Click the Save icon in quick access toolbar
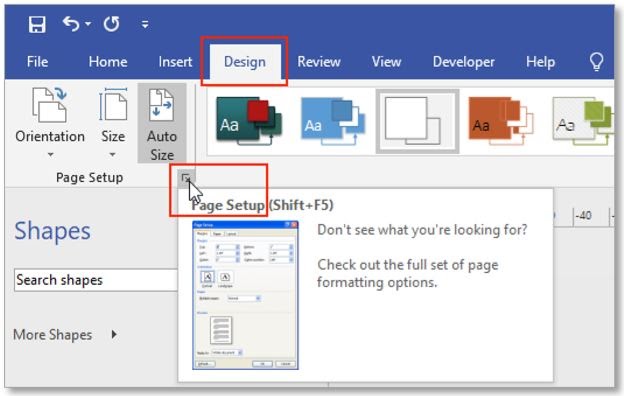Image resolution: width=624 pixels, height=396 pixels. coord(37,24)
